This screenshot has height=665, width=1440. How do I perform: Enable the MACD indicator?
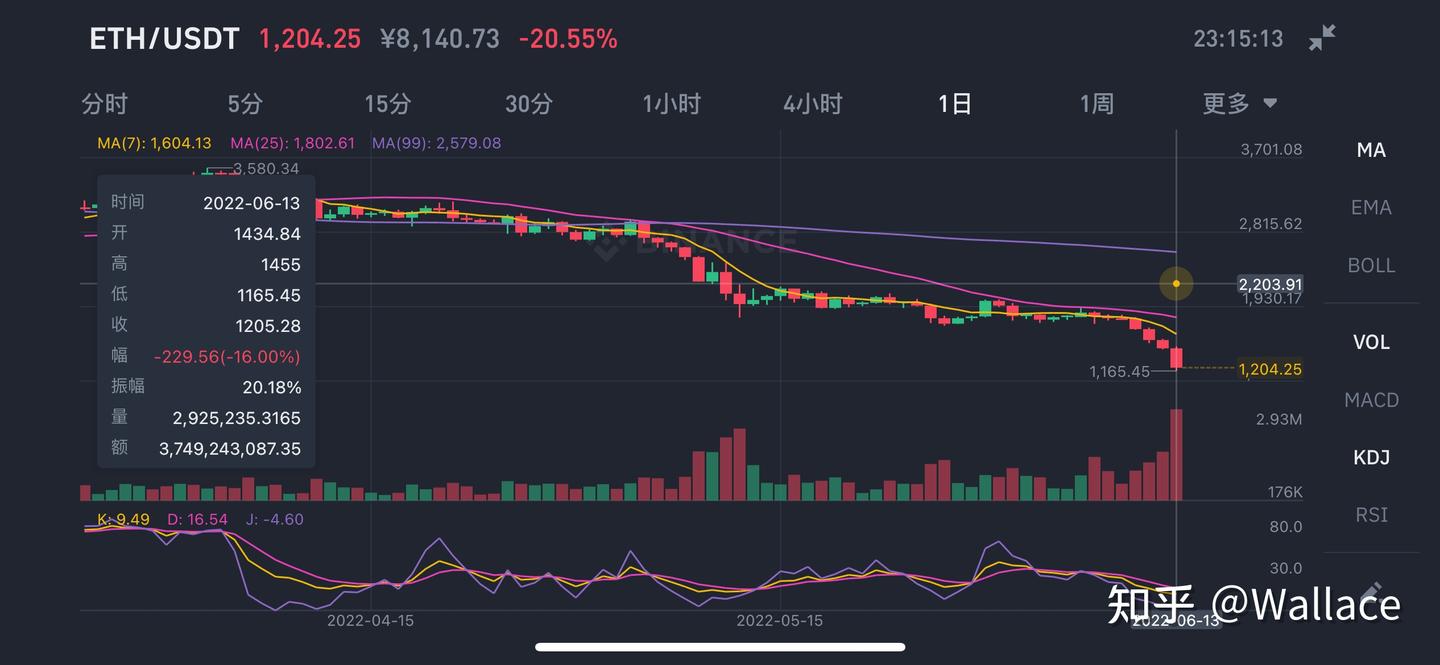point(1371,399)
